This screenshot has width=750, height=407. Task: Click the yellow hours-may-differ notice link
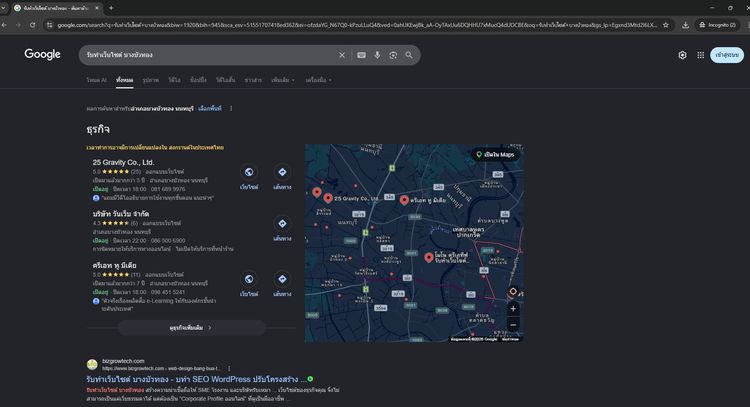pyautogui.click(x=155, y=147)
